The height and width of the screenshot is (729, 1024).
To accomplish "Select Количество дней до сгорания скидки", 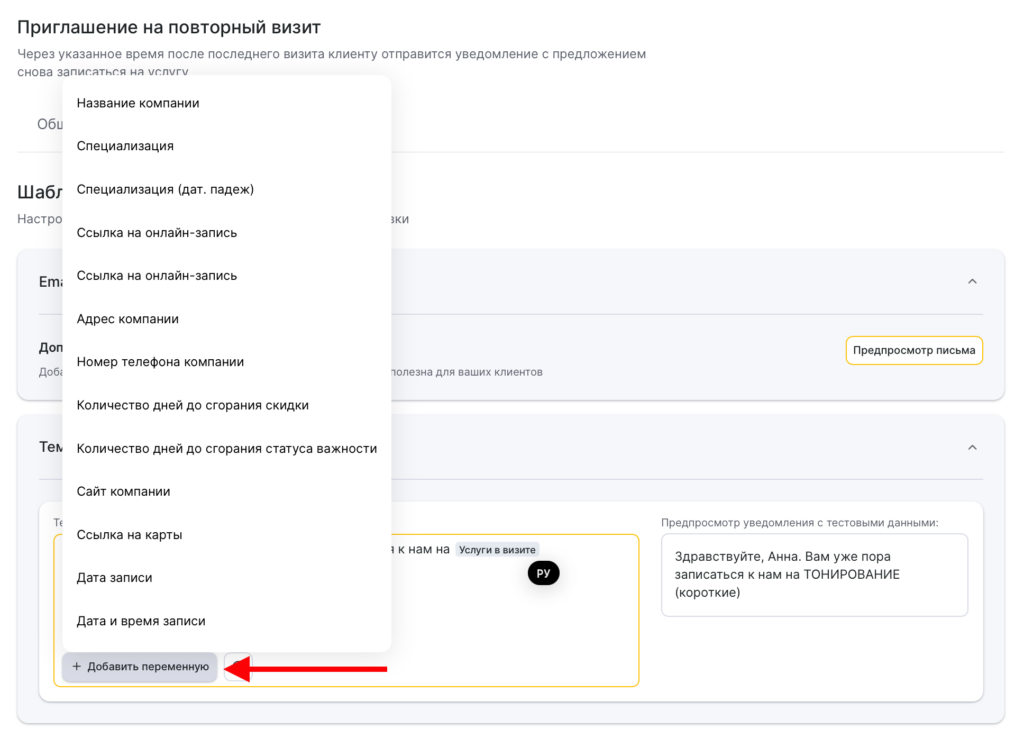I will click(x=192, y=405).
